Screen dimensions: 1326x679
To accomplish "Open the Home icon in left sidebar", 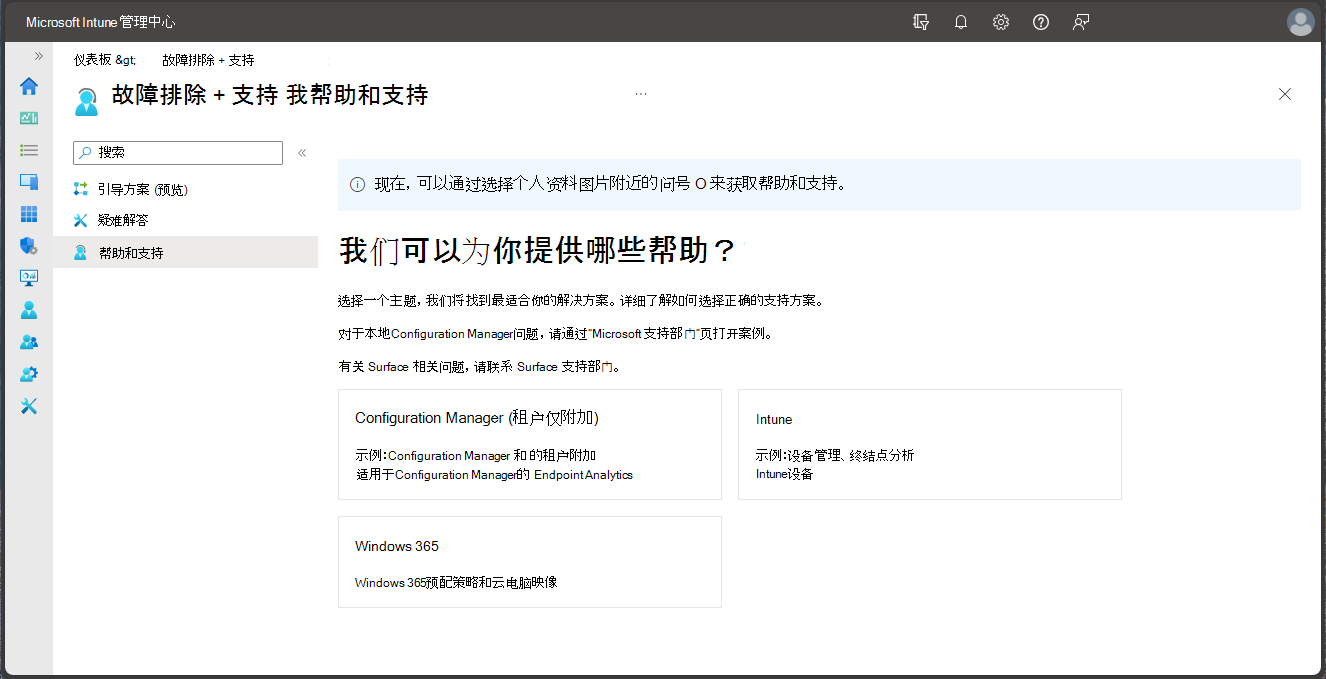I will coord(29,86).
